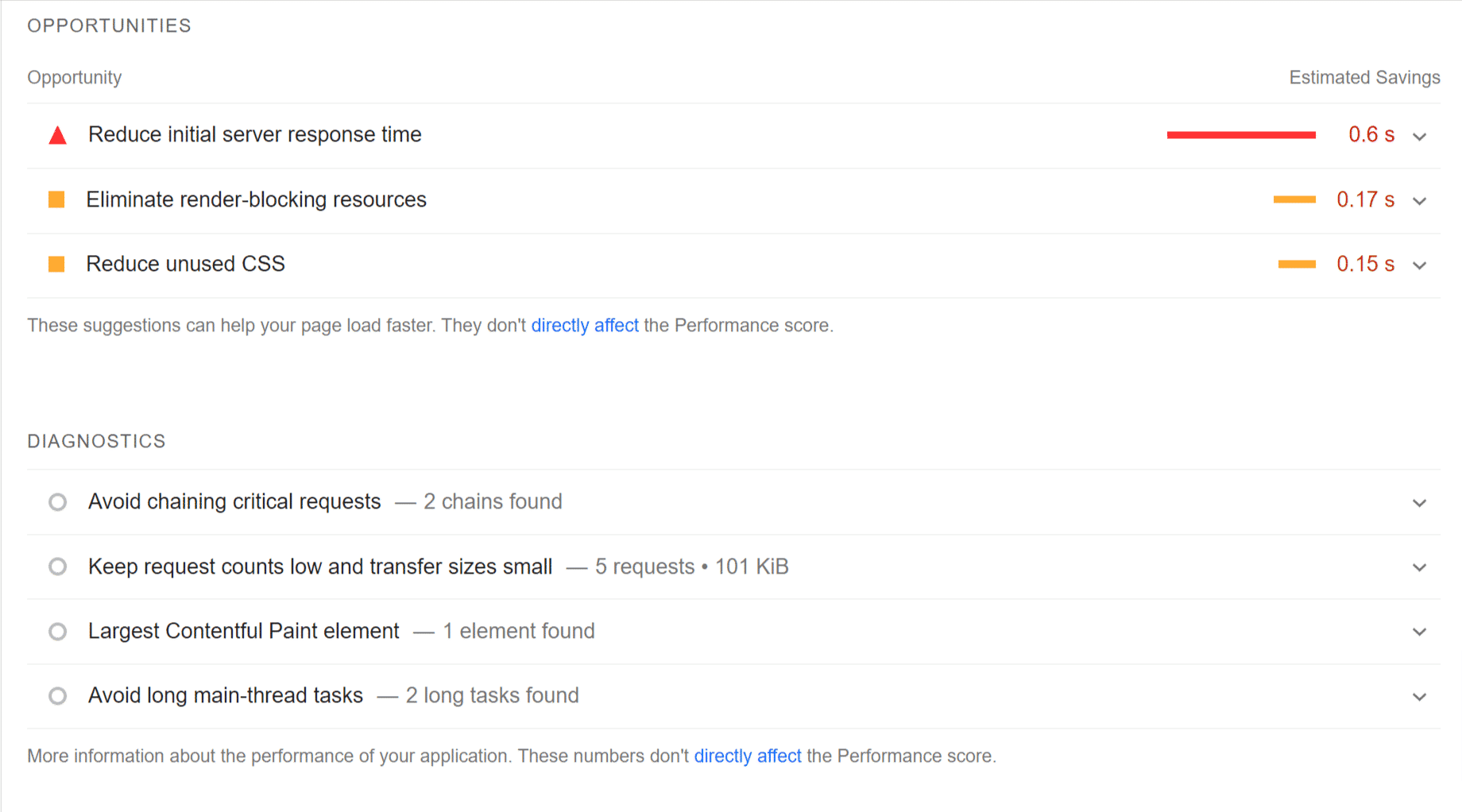Click the directly affect link in Diagnostics note
The height and width of the screenshot is (812, 1462).
tap(747, 756)
